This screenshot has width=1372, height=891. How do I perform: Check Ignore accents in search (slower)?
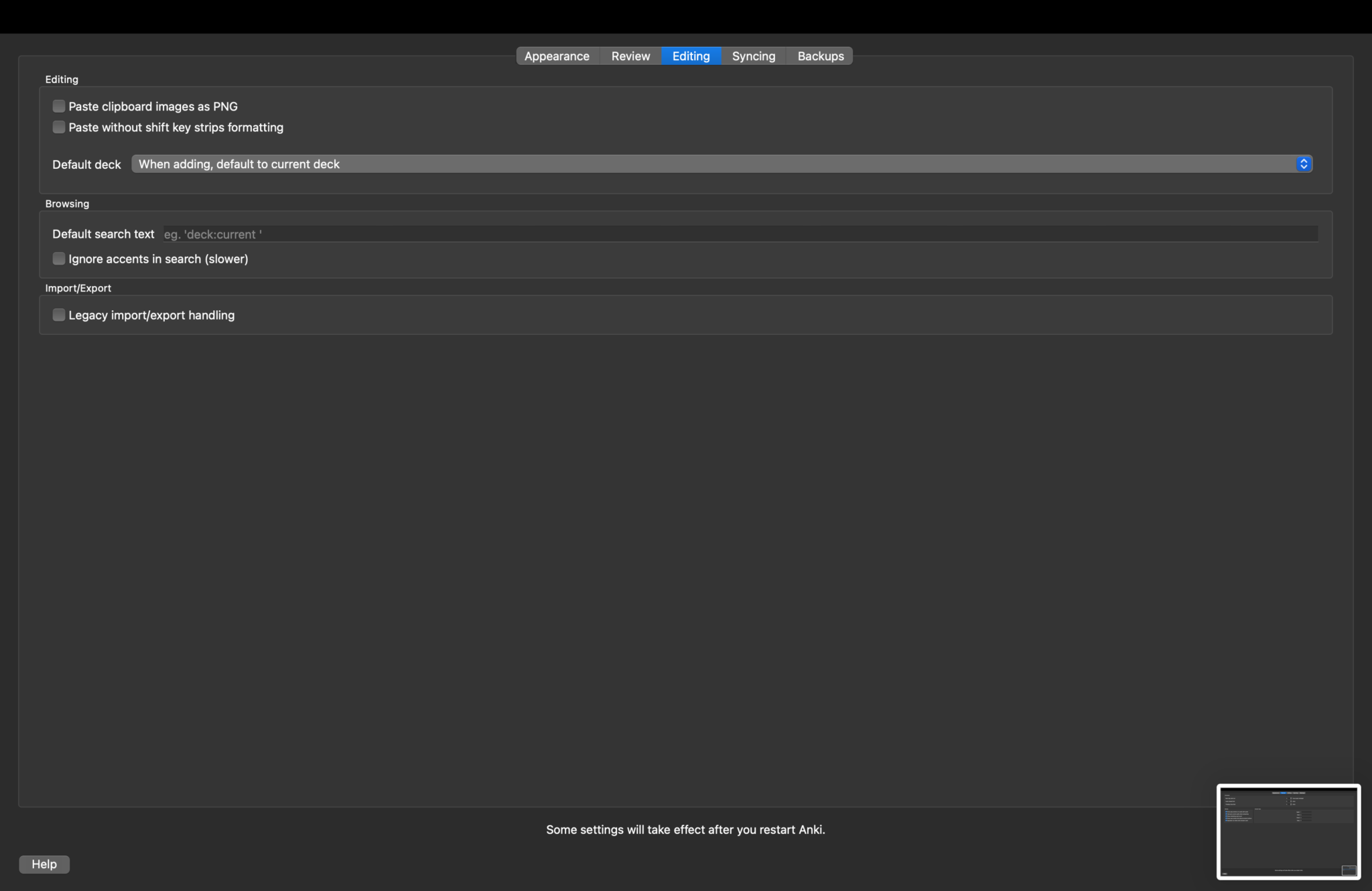(x=59, y=259)
